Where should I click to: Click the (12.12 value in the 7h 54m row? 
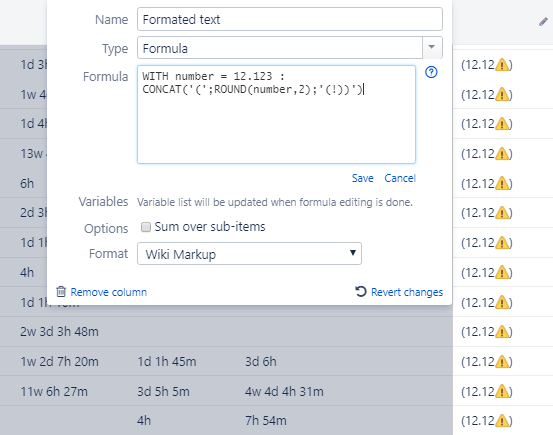(x=487, y=421)
